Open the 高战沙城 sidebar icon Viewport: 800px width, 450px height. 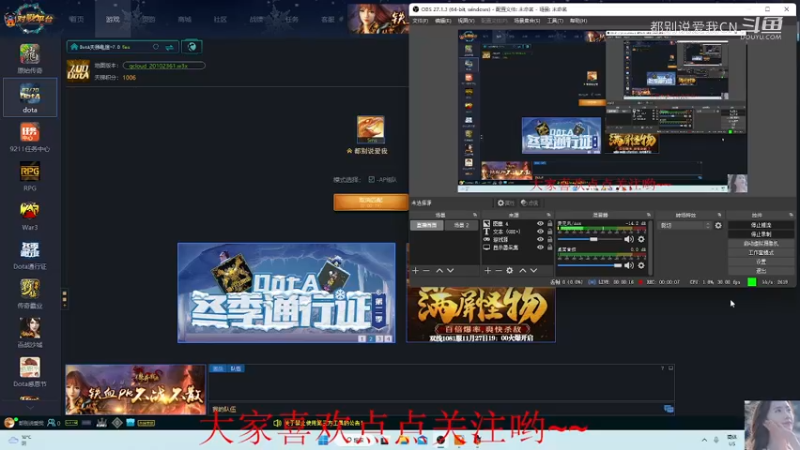pyautogui.click(x=30, y=329)
